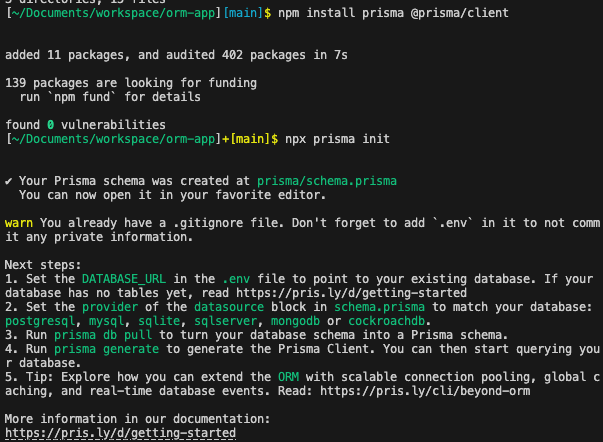Image resolution: width=603 pixels, height=442 pixels.
Task: Click the green DATABASE_URL variable name
Action: [124, 279]
